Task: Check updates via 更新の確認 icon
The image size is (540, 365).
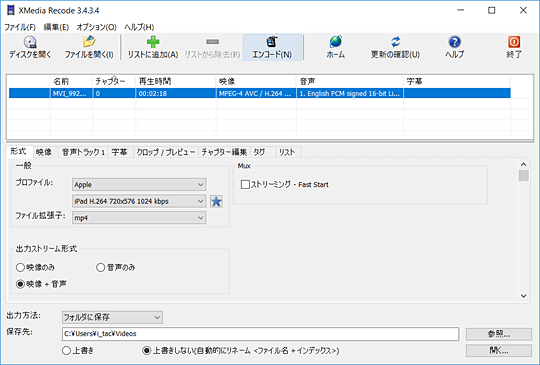Action: pos(395,42)
